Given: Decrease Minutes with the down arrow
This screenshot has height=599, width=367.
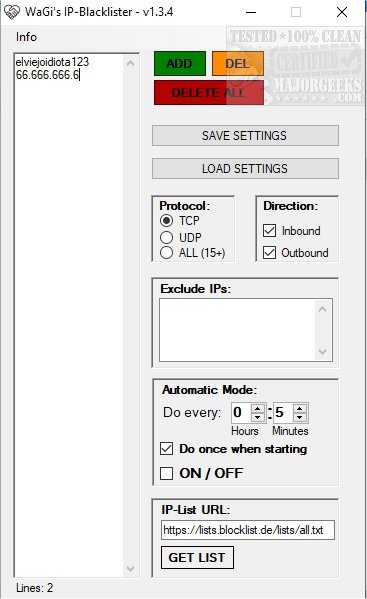Looking at the screenshot, I should (300, 417).
